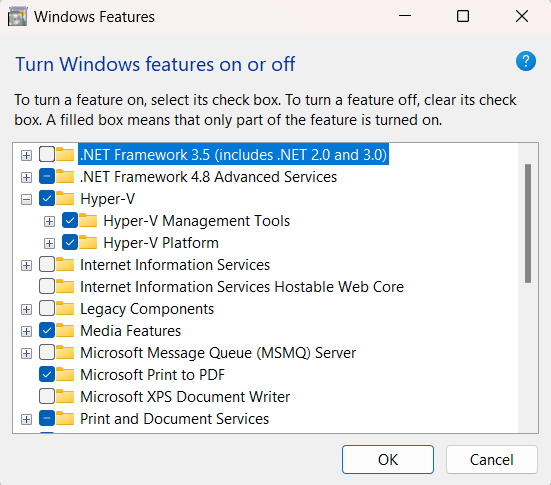
Task: Uncheck the Hyper-V checkbox
Action: 47,198
